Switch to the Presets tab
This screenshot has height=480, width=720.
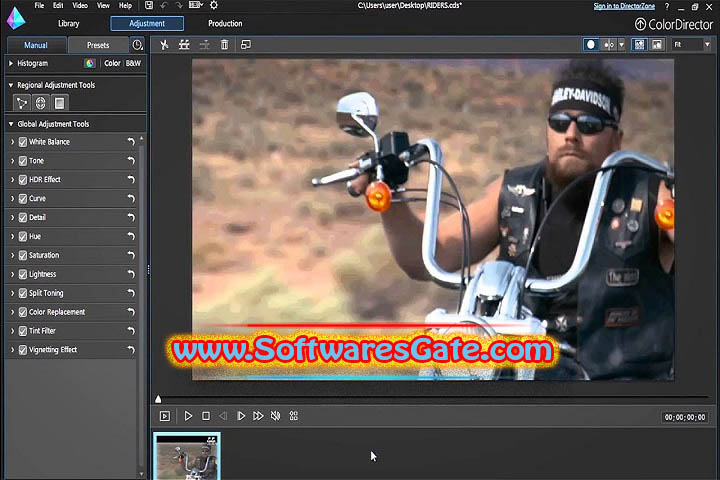click(x=98, y=45)
